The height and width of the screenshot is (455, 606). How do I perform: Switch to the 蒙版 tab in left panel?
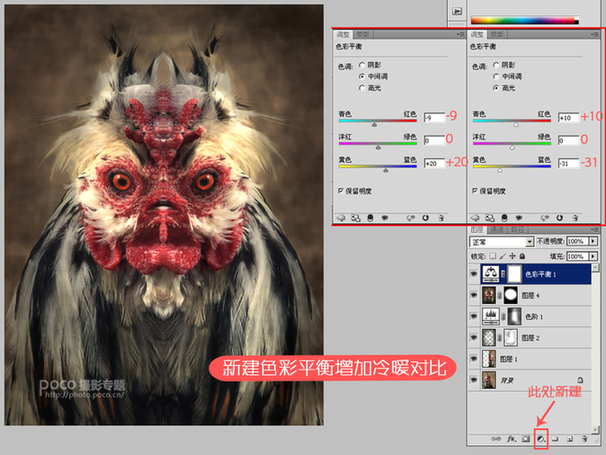364,35
